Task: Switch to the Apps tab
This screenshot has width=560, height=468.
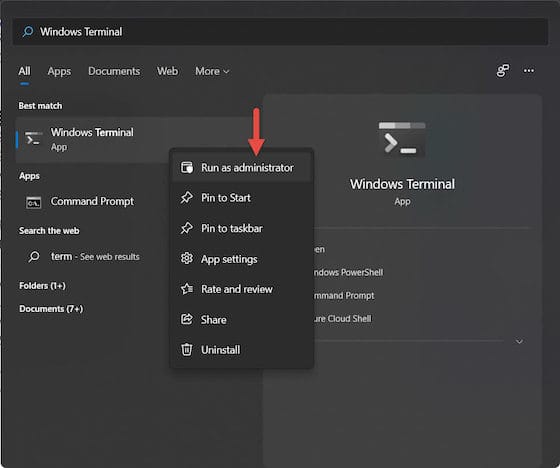Action: click(x=59, y=71)
